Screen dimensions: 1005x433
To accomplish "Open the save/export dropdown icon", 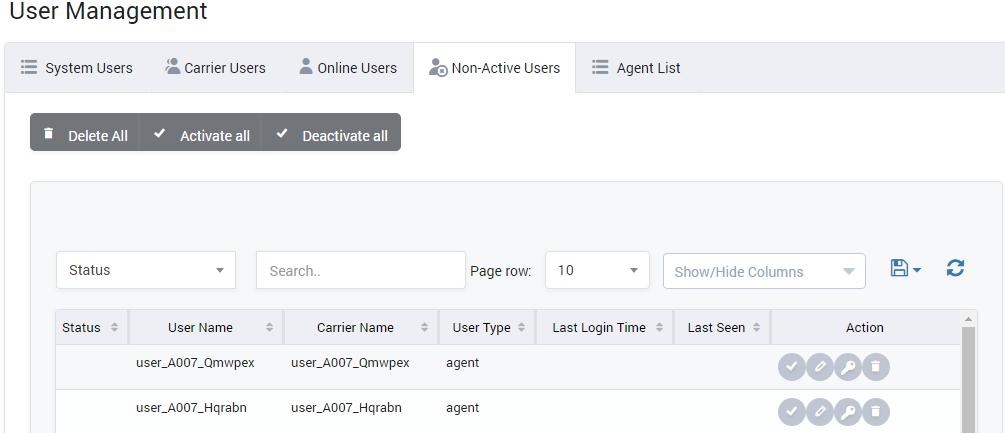I will pos(904,268).
